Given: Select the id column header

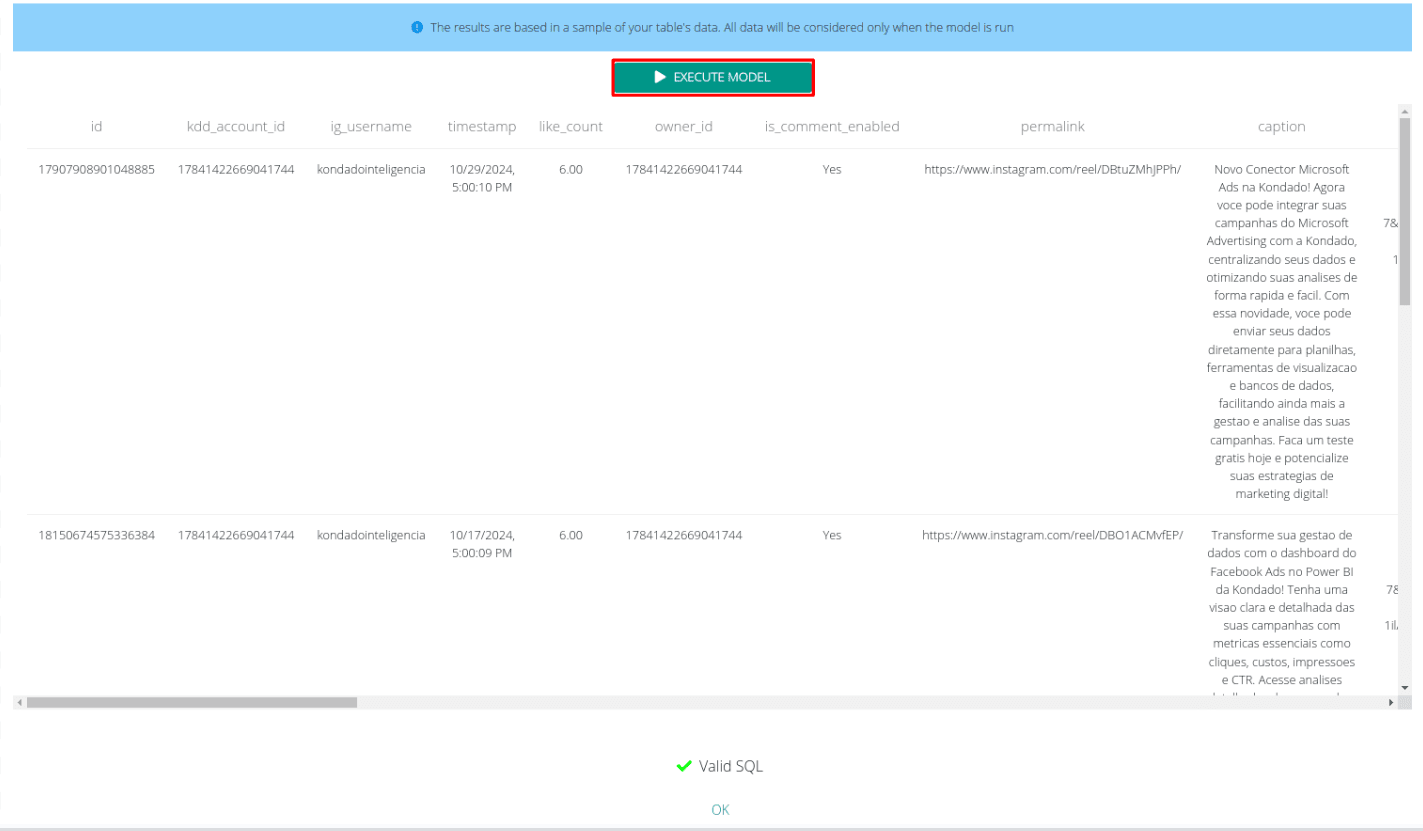Looking at the screenshot, I should (96, 127).
